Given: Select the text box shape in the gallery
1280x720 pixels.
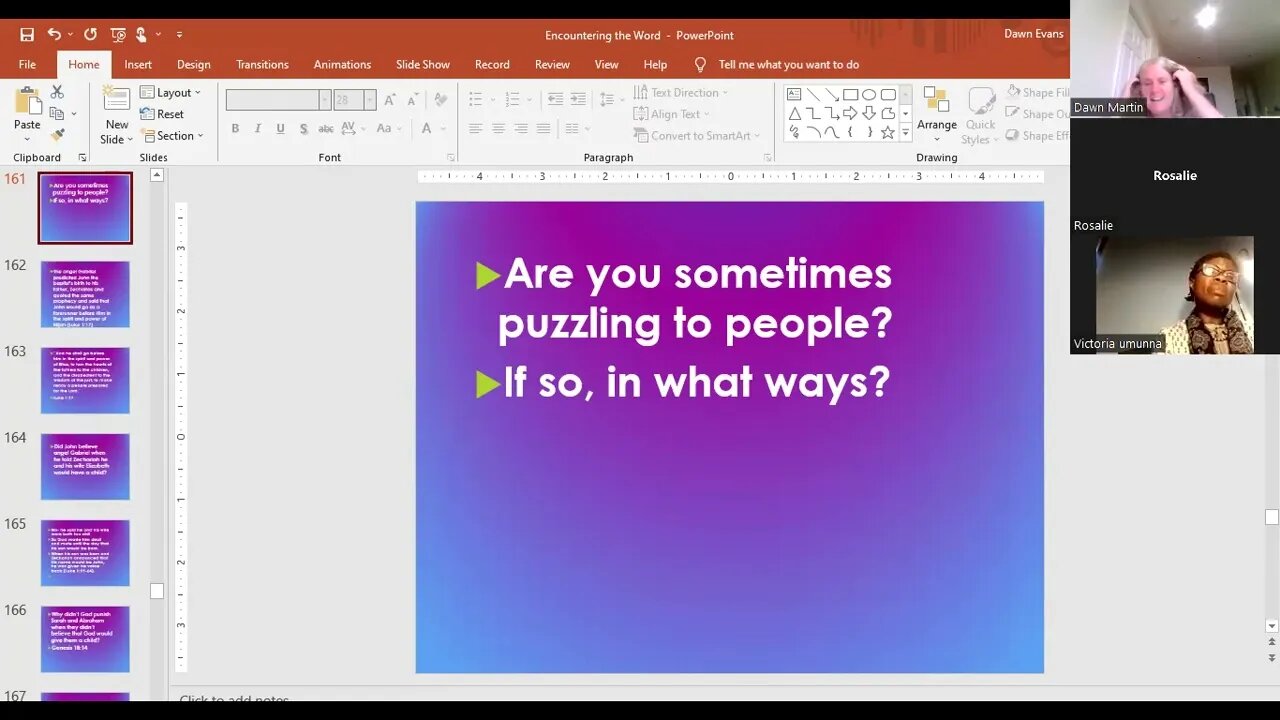Looking at the screenshot, I should [794, 94].
